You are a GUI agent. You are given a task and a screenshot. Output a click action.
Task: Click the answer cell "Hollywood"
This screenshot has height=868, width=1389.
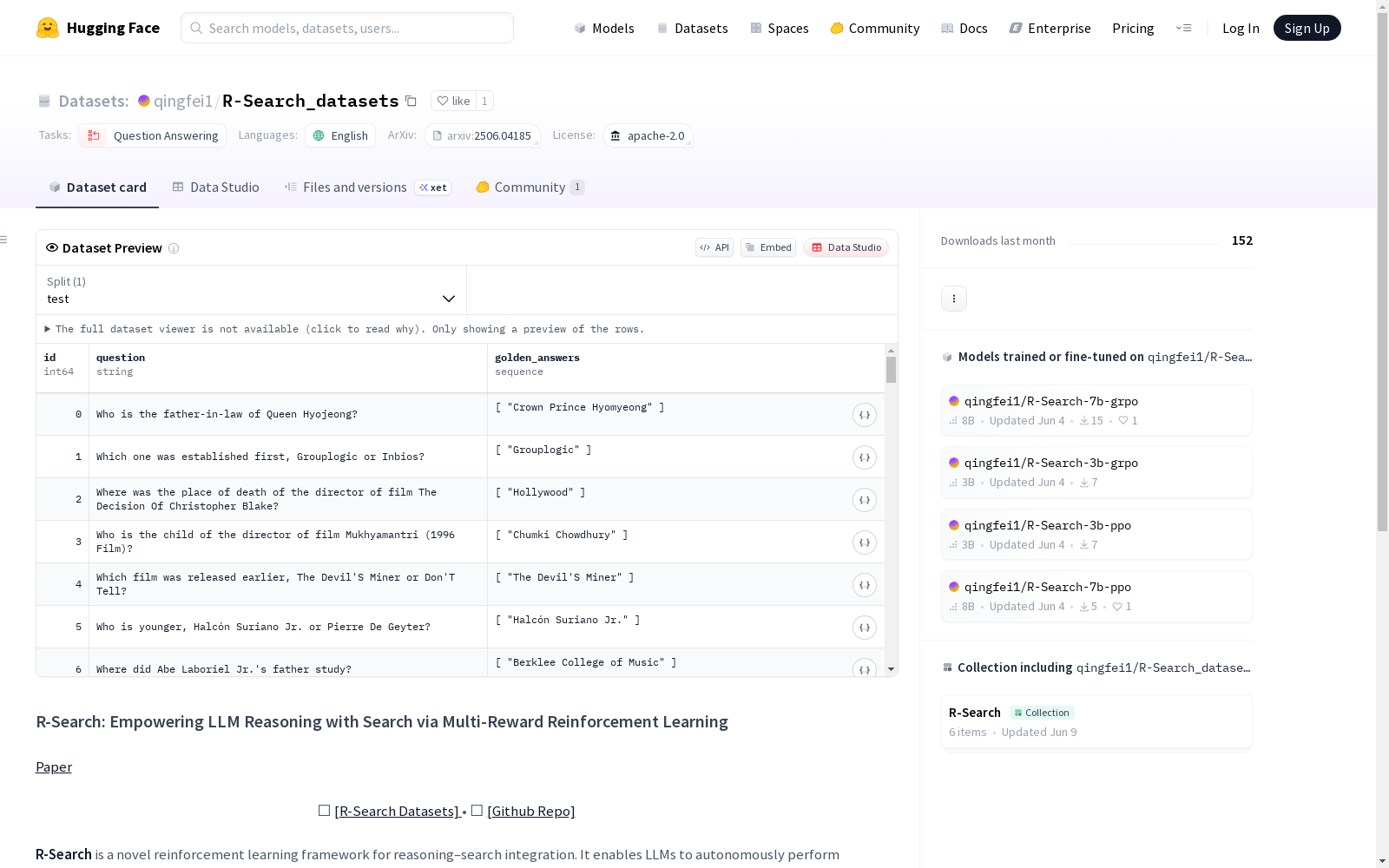pos(540,492)
